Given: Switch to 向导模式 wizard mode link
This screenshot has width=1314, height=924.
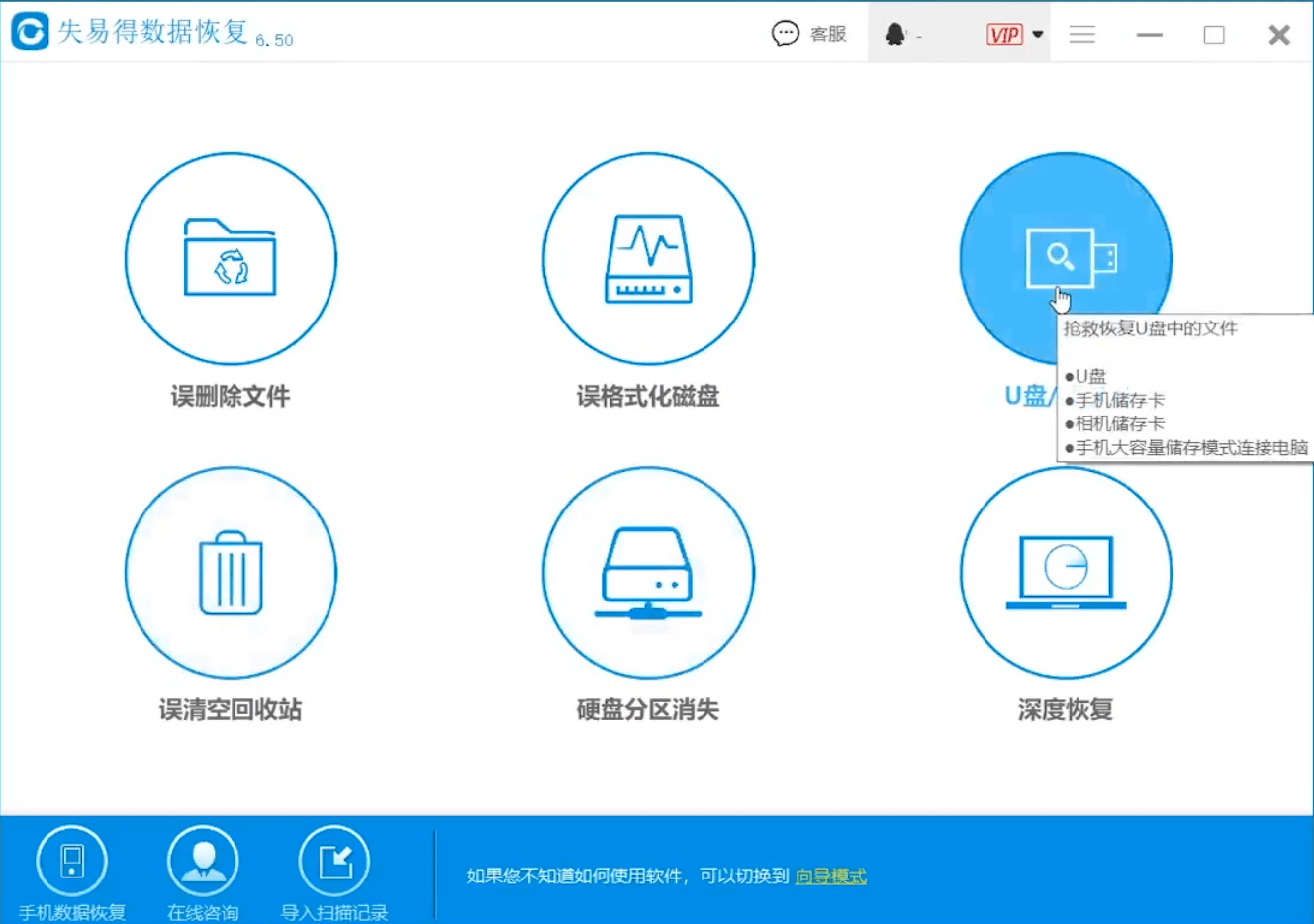Looking at the screenshot, I should coord(829,878).
